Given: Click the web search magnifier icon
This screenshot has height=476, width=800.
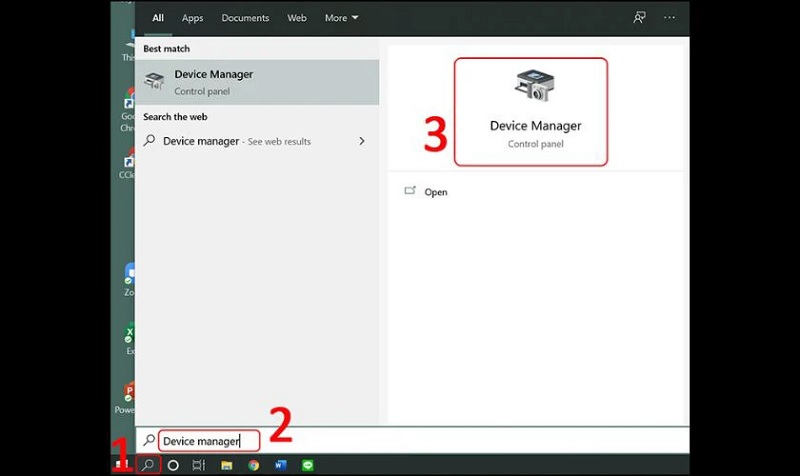Looking at the screenshot, I should [x=149, y=140].
